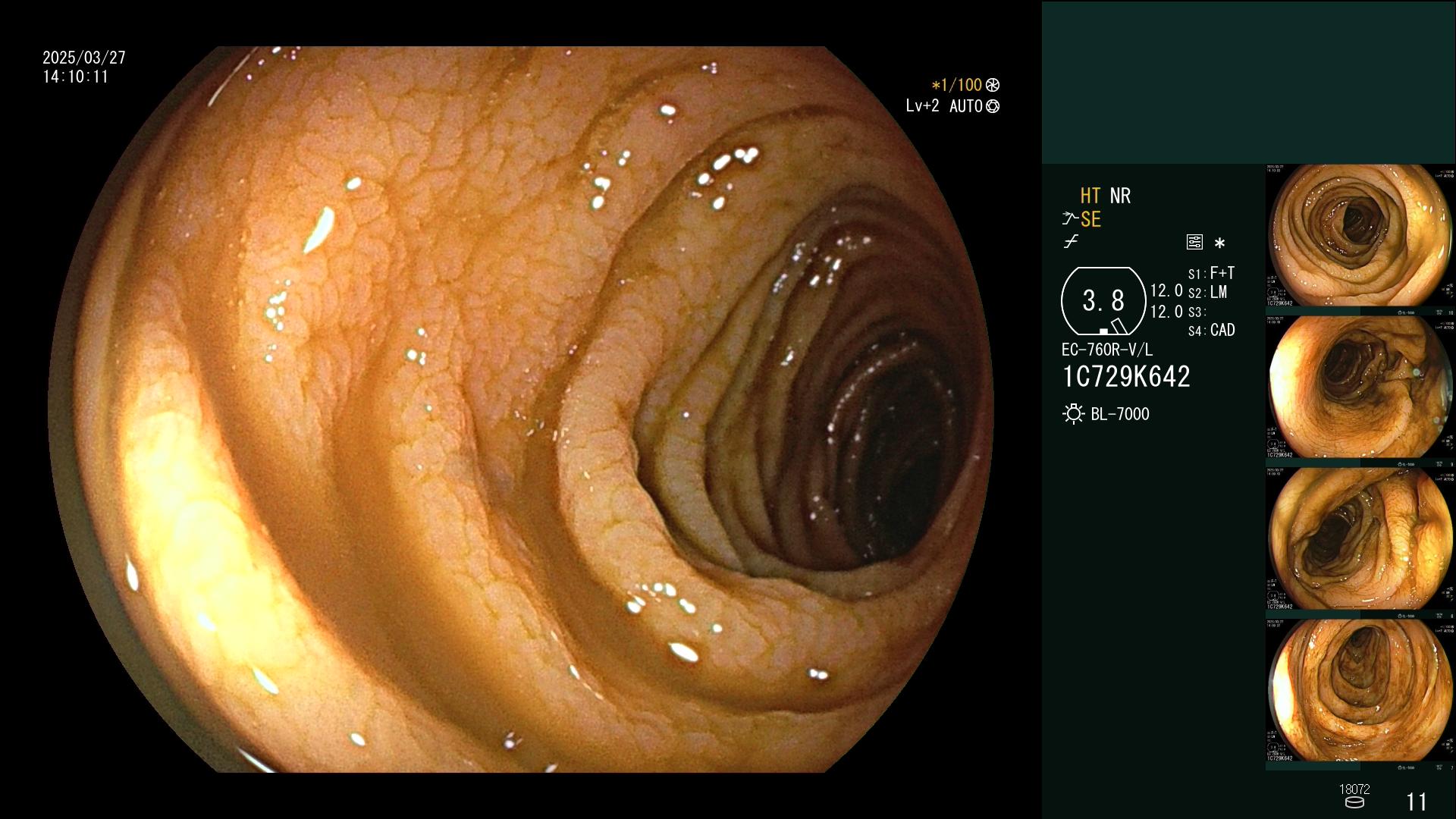
Task: Click the S4: CAD switch assignment
Action: pyautogui.click(x=1211, y=331)
